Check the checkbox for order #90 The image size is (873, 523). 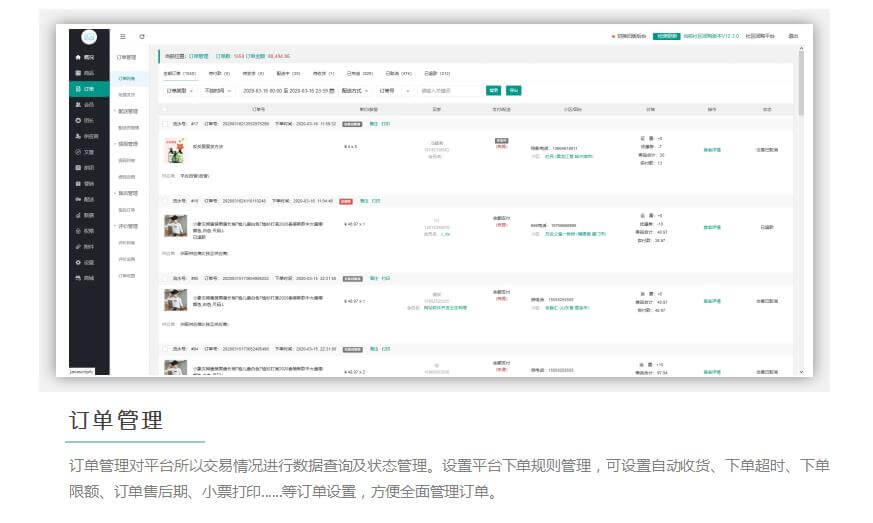click(164, 278)
